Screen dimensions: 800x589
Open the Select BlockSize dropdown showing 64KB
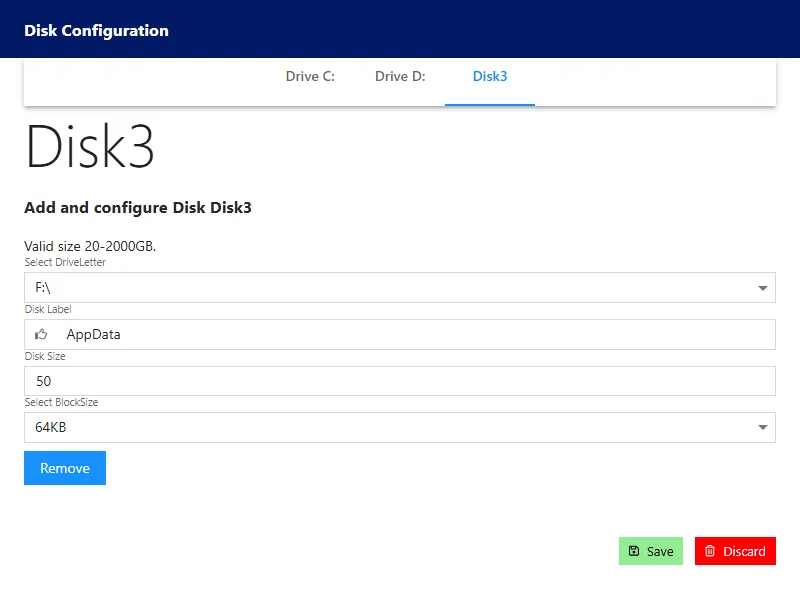400,427
